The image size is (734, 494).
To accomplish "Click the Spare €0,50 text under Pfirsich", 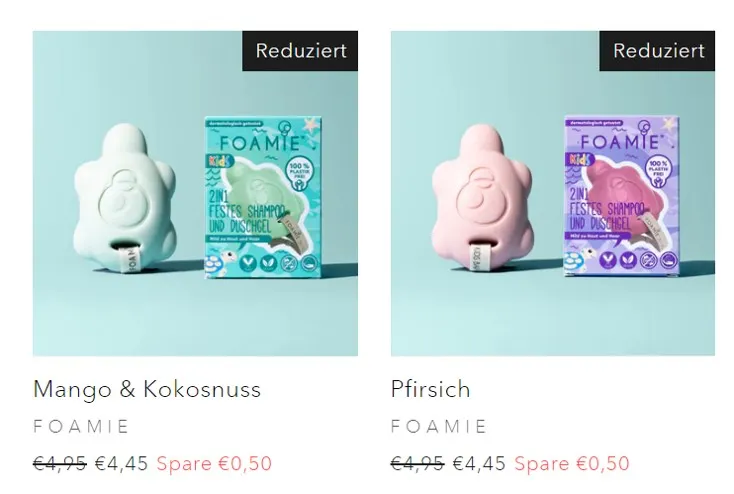I will tap(572, 464).
